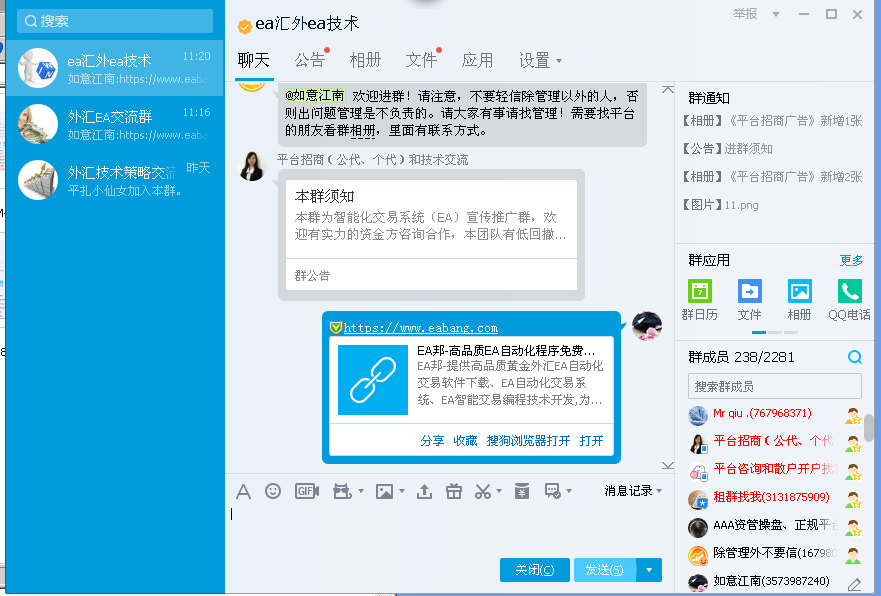Open the GIF sticker button
Image resolution: width=881 pixels, height=596 pixels.
(307, 492)
